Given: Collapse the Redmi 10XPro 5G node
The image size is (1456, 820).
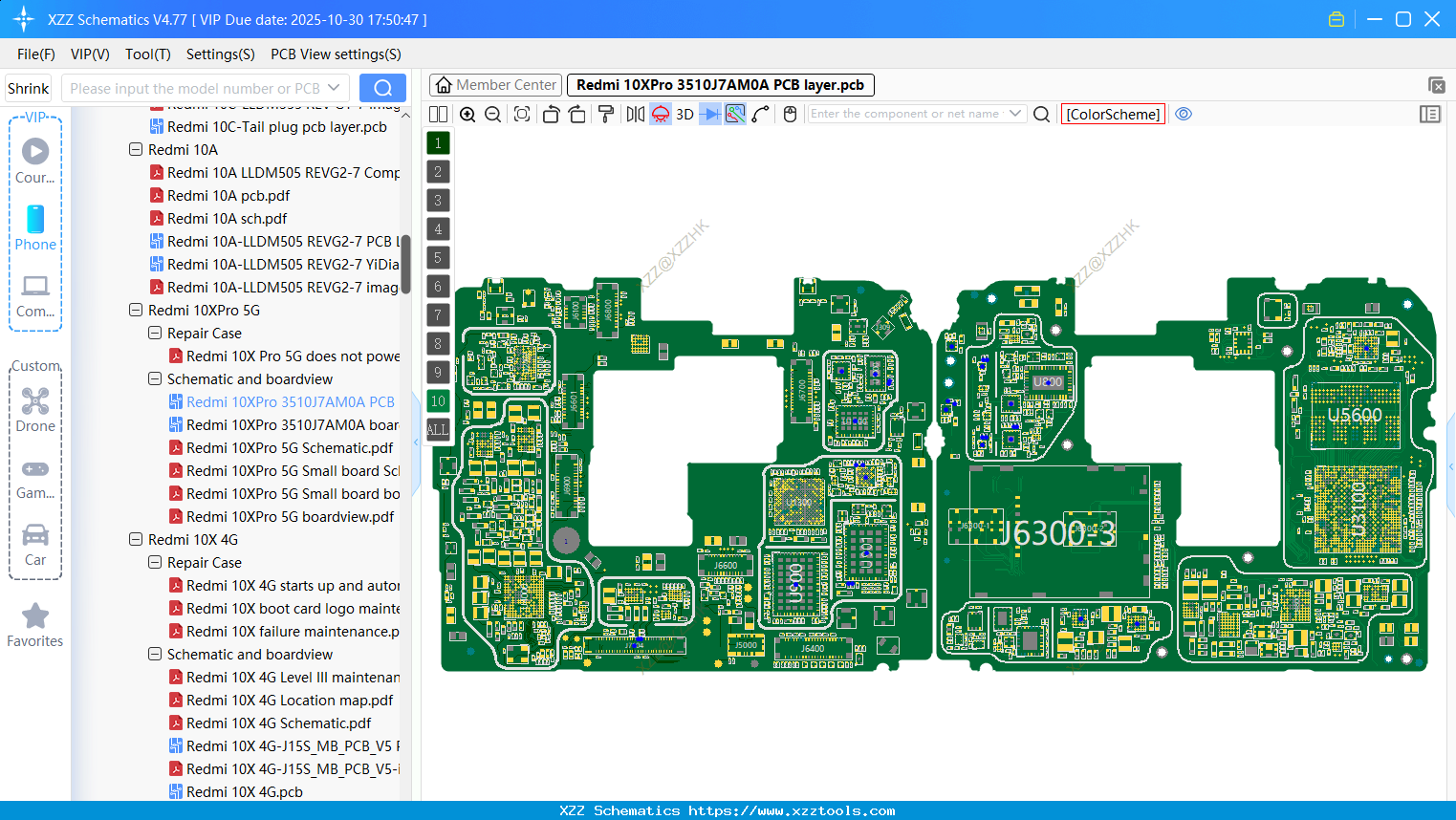Looking at the screenshot, I should coord(136,310).
